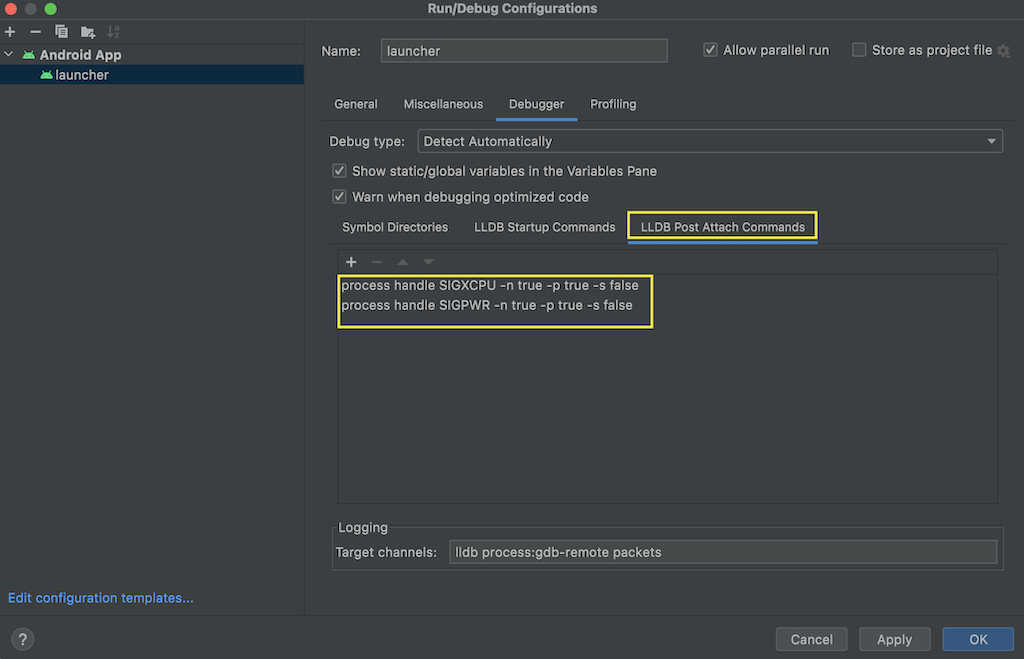This screenshot has height=659, width=1024.
Task: Click the Target channels input field
Action: pos(723,552)
